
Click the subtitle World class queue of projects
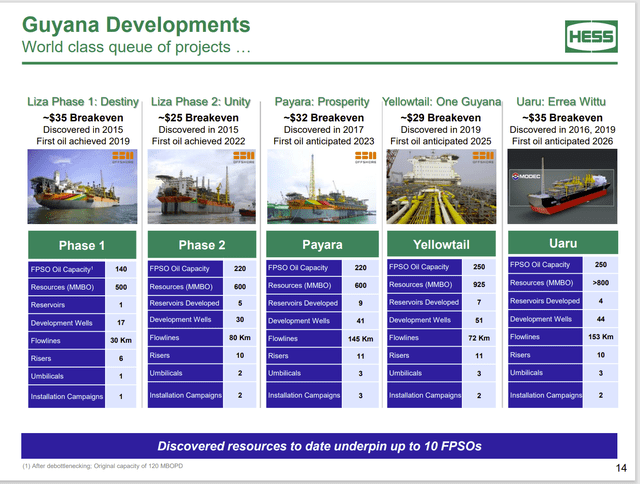pyautogui.click(x=136, y=47)
